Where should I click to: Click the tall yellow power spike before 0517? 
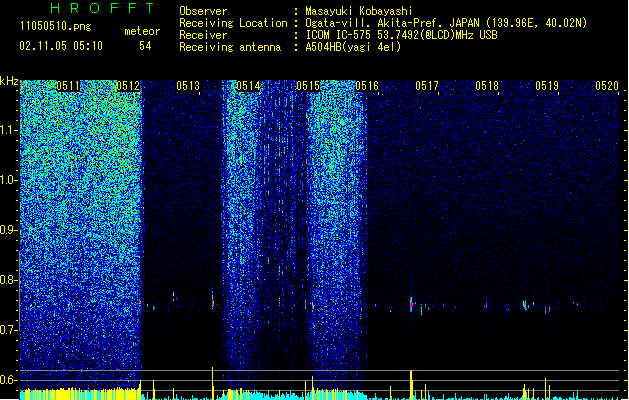[x=411, y=384]
